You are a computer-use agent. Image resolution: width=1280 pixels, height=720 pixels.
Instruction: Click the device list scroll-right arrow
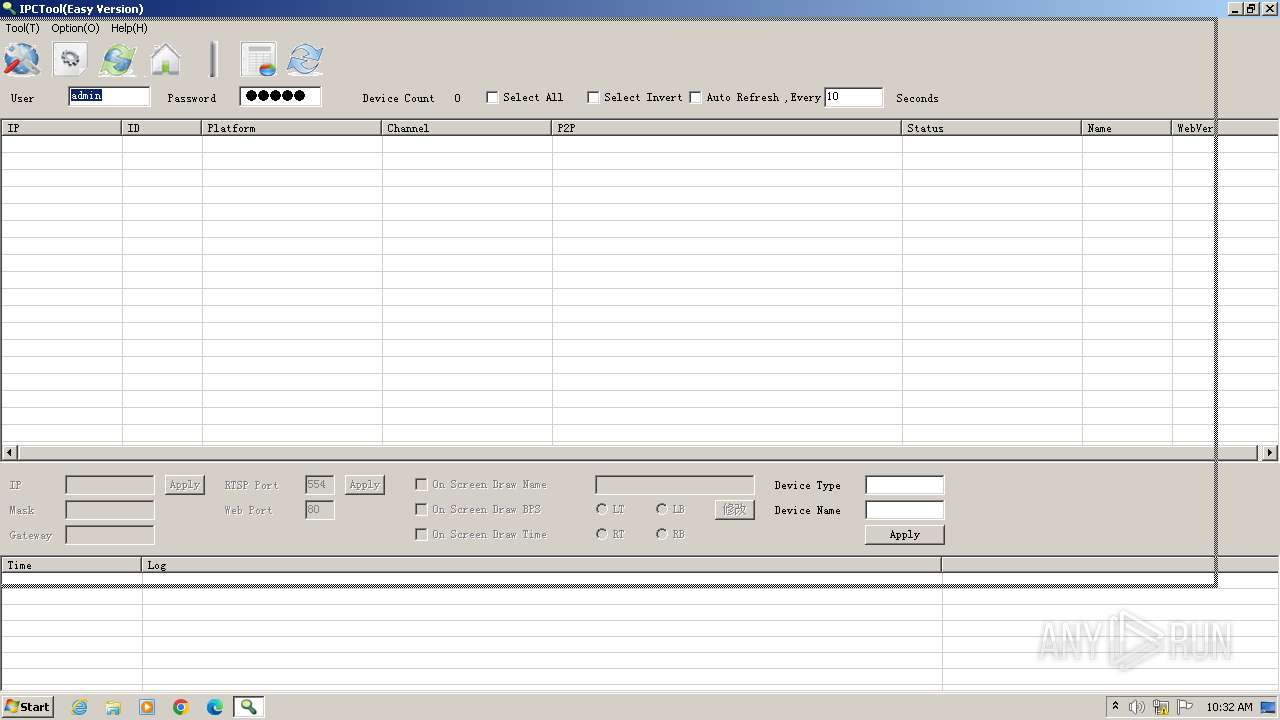tap(1269, 452)
